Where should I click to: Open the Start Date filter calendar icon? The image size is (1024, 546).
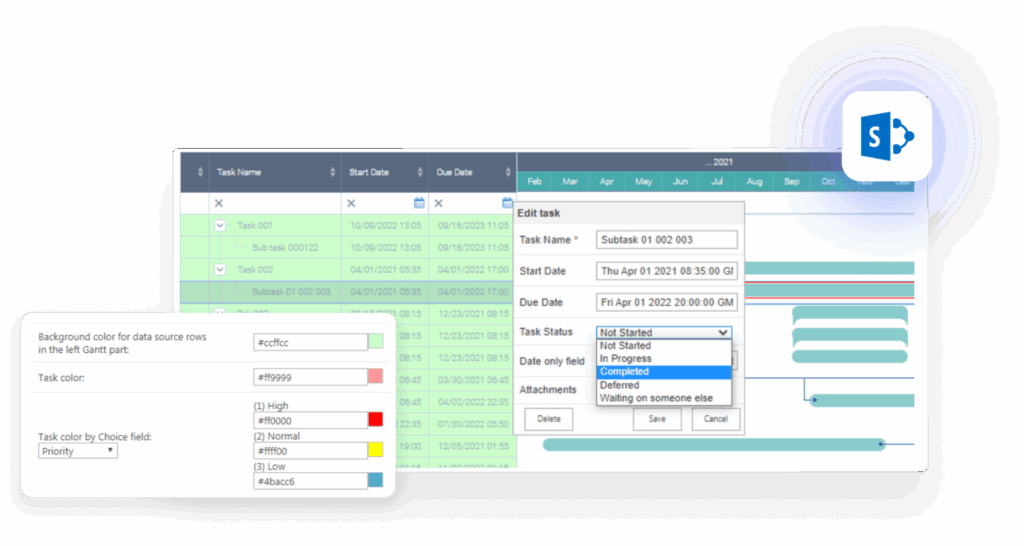point(419,203)
